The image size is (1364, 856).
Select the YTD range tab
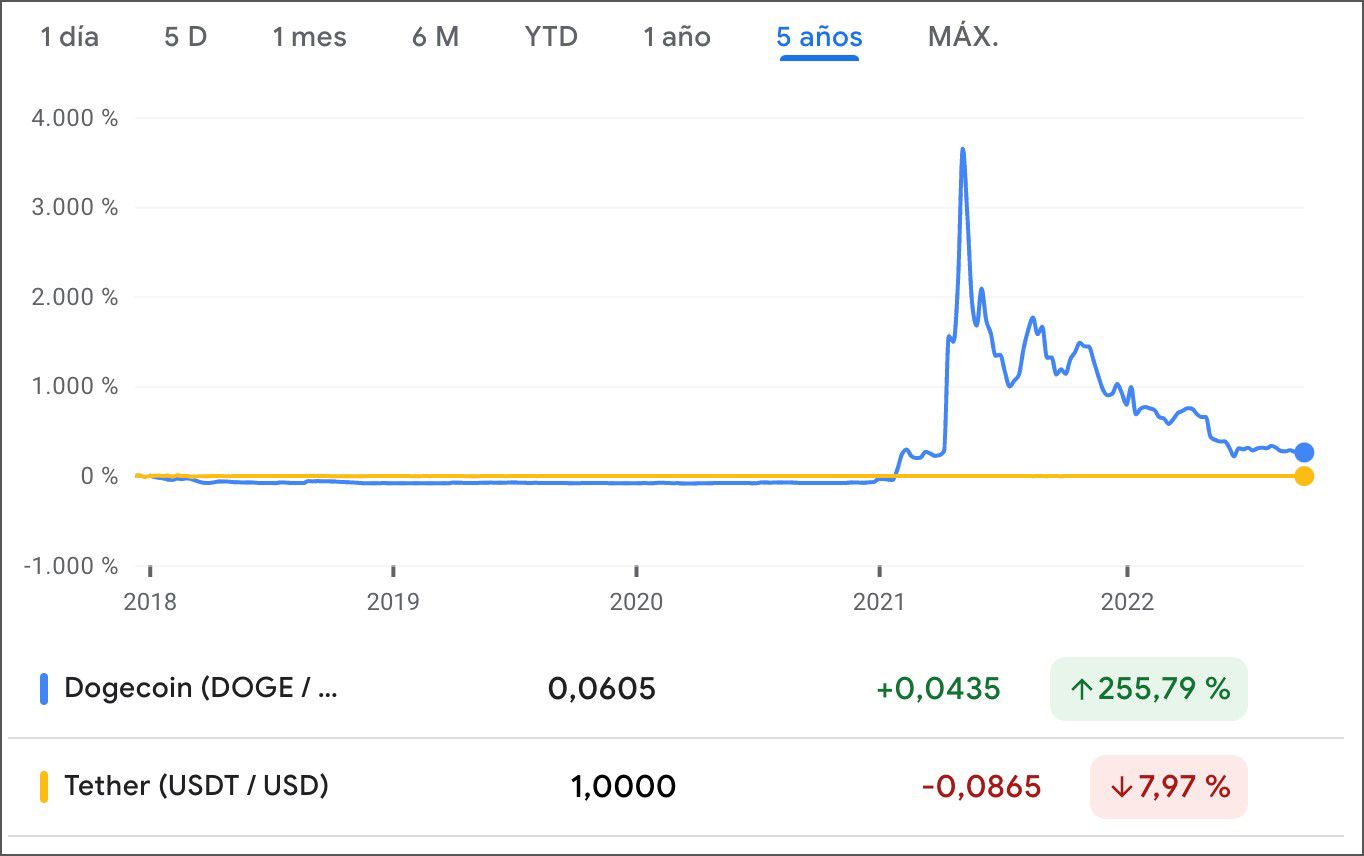point(551,38)
